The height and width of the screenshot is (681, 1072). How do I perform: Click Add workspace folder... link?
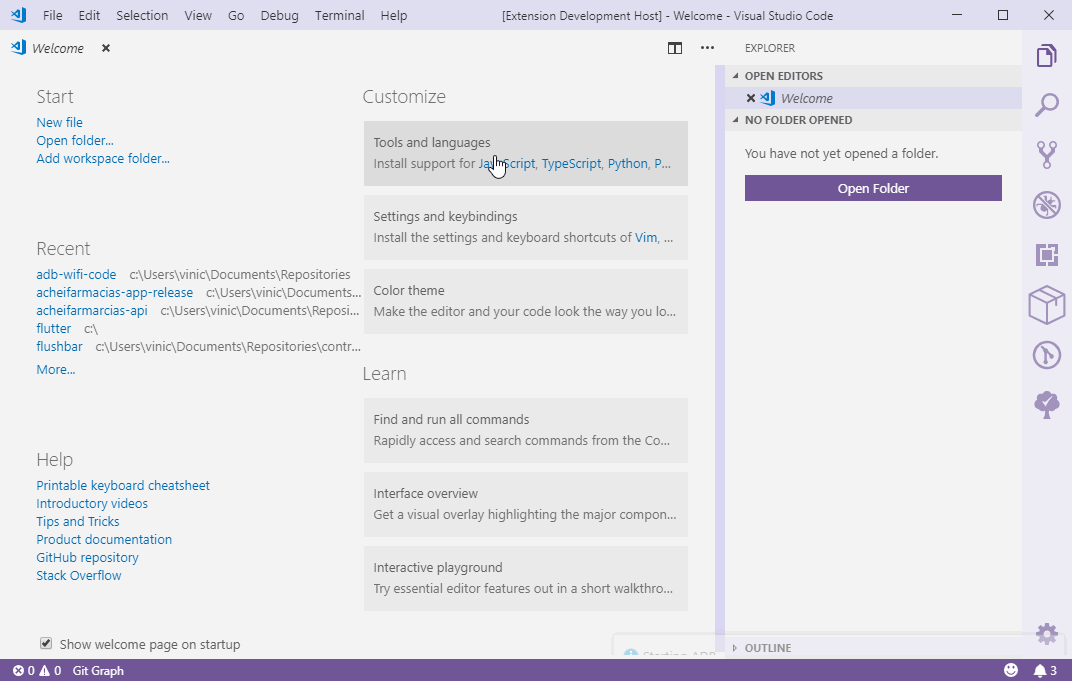point(103,159)
